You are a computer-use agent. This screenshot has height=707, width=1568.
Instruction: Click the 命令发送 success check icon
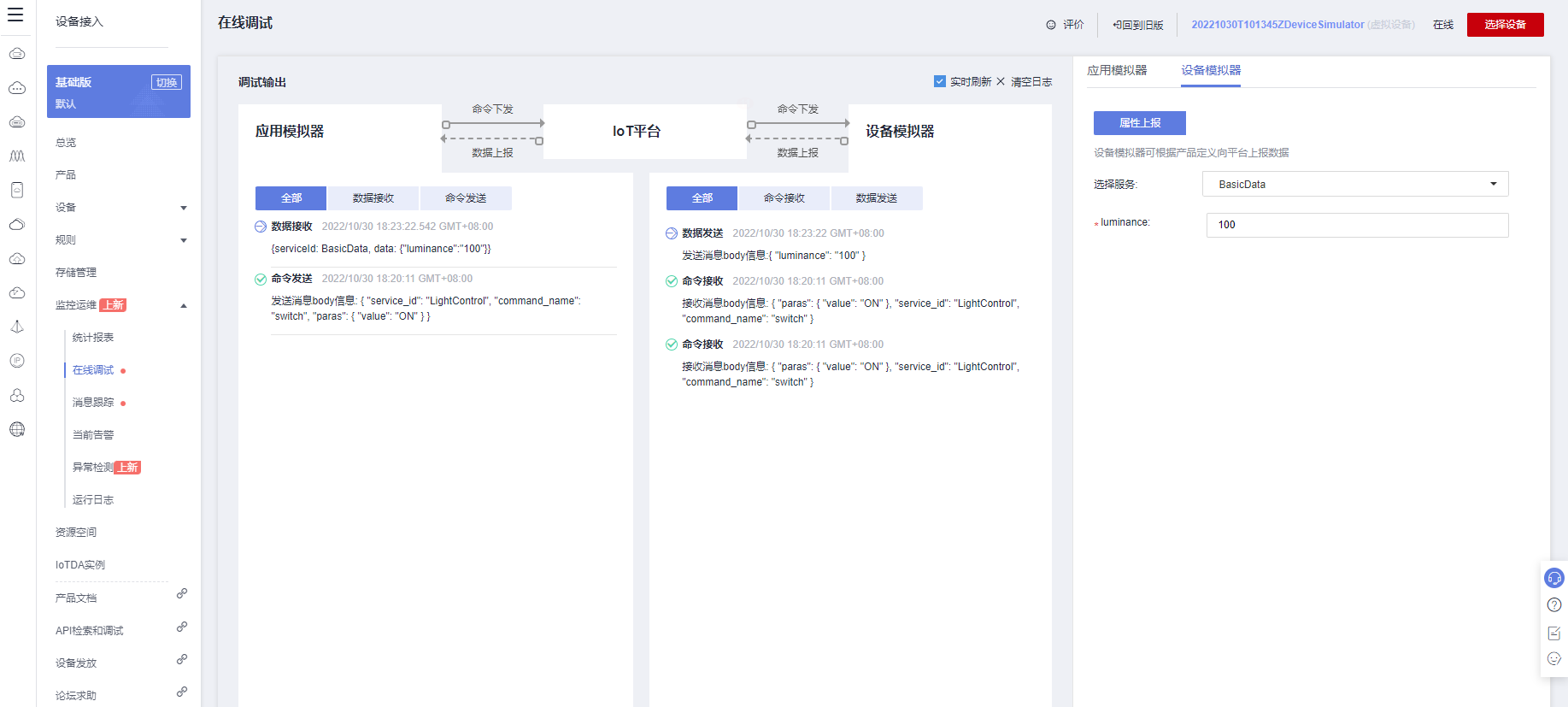(261, 279)
